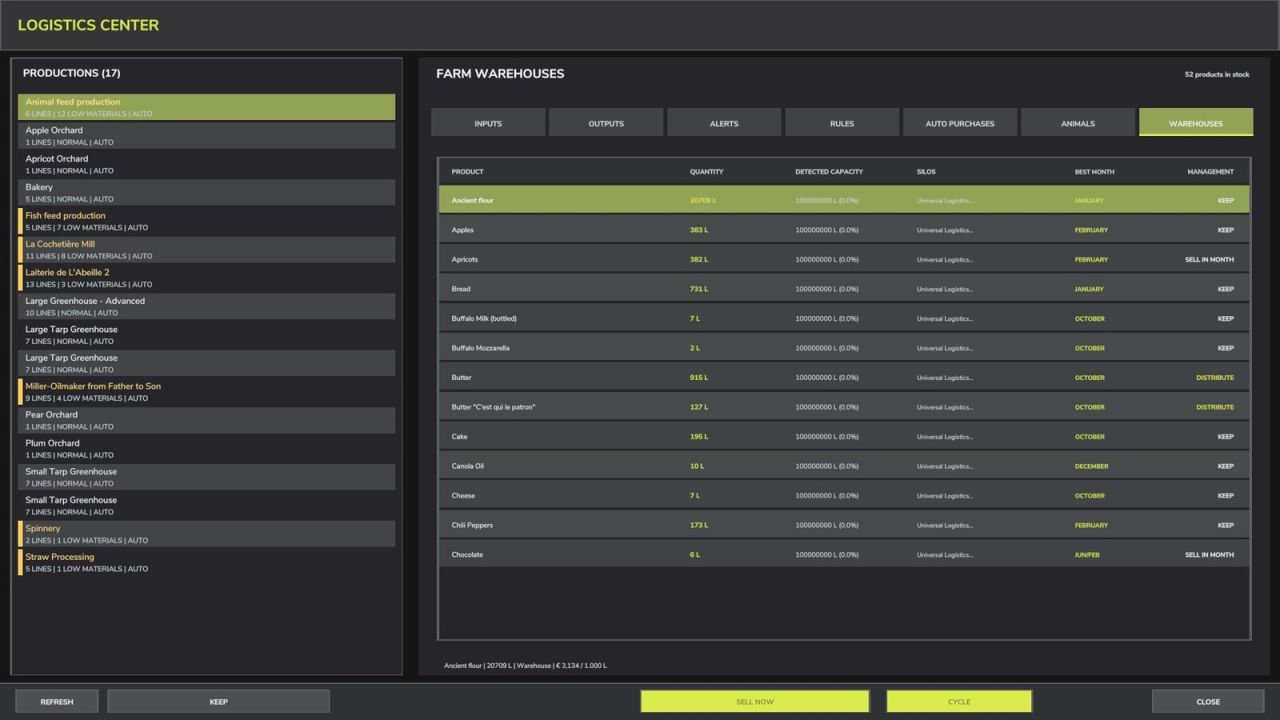This screenshot has width=1280, height=720.
Task: Select the Cheese product row
Action: (844, 495)
